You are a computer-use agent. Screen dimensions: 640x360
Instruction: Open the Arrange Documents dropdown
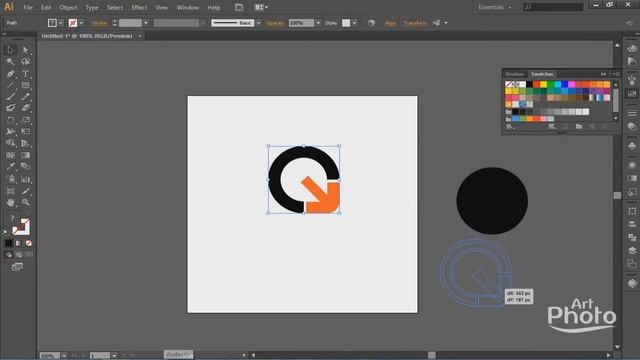[261, 7]
